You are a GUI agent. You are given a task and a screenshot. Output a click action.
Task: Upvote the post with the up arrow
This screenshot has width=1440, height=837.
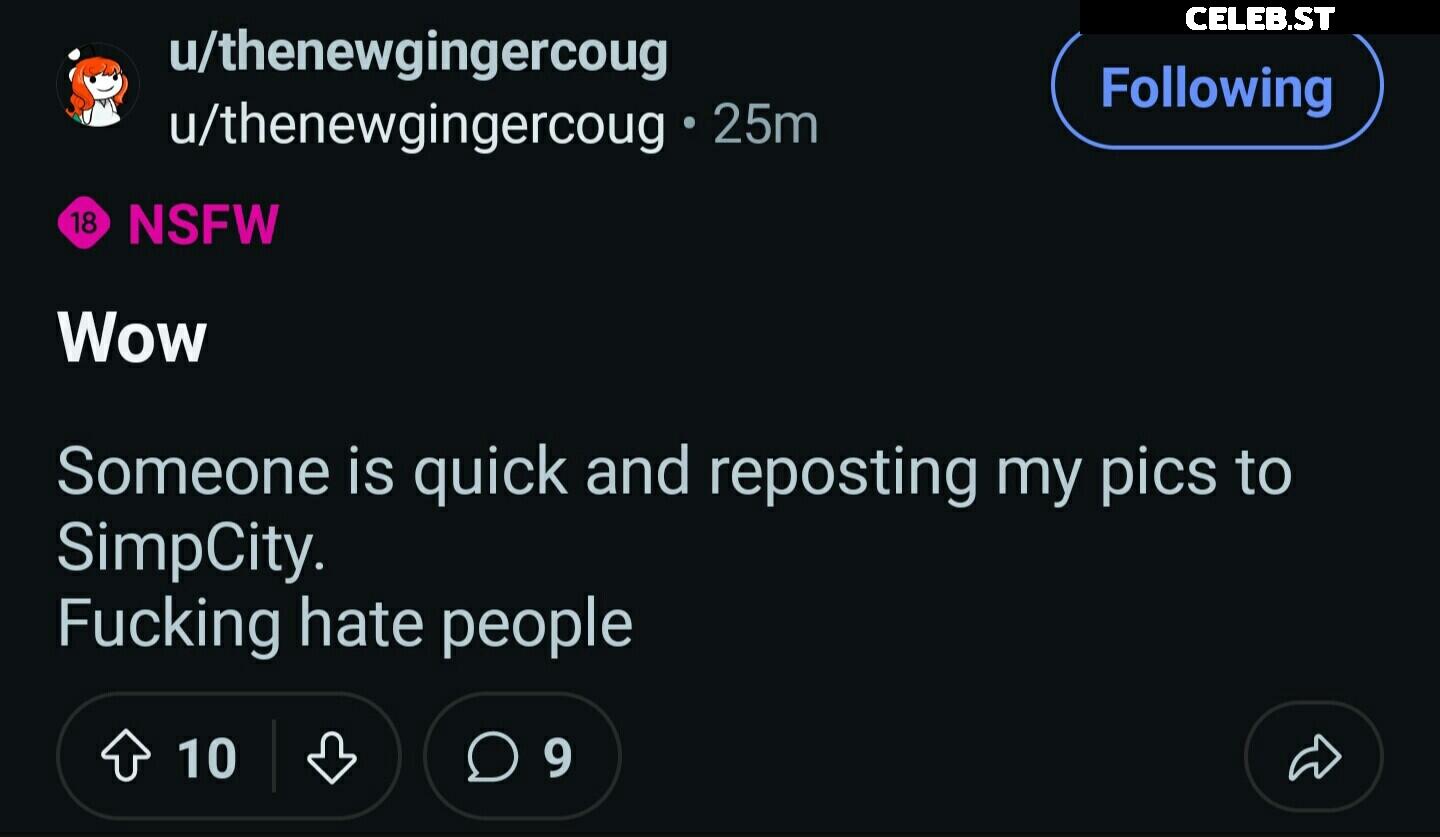point(127,757)
